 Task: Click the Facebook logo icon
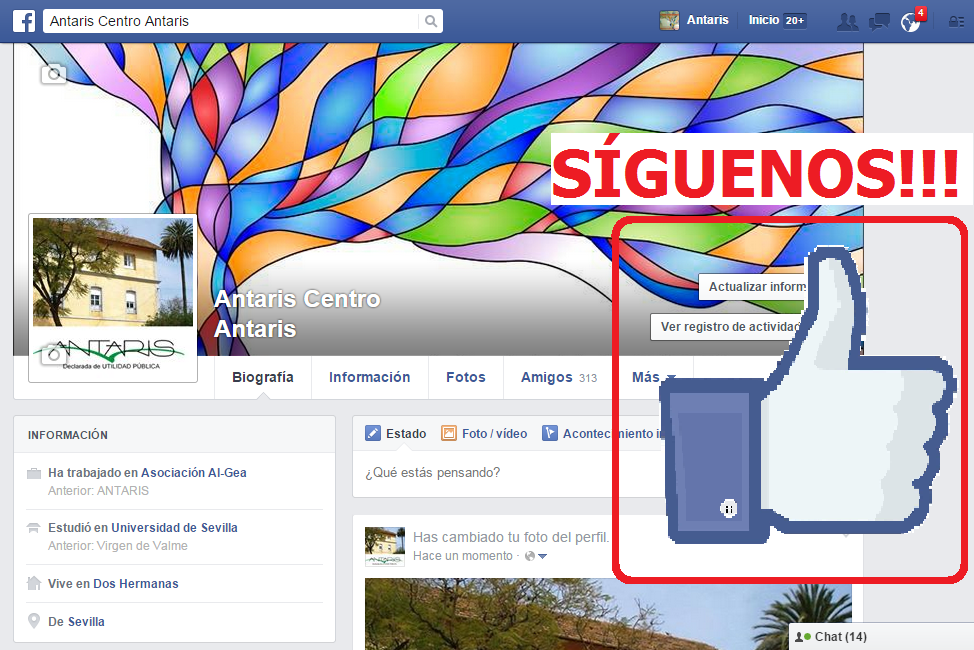click(24, 21)
